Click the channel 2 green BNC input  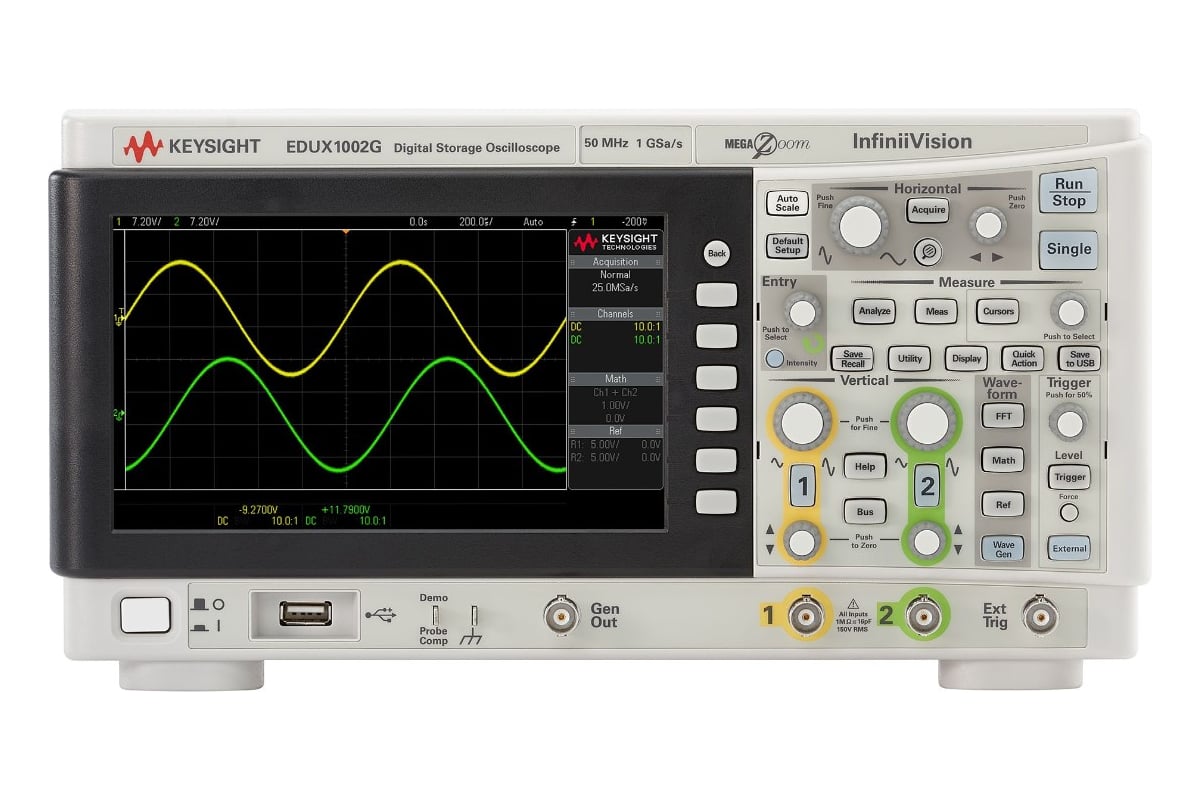[922, 614]
